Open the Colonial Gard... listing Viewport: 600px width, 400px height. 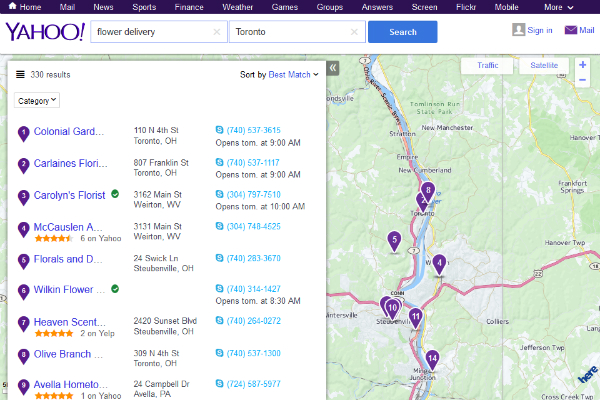pyautogui.click(x=69, y=131)
